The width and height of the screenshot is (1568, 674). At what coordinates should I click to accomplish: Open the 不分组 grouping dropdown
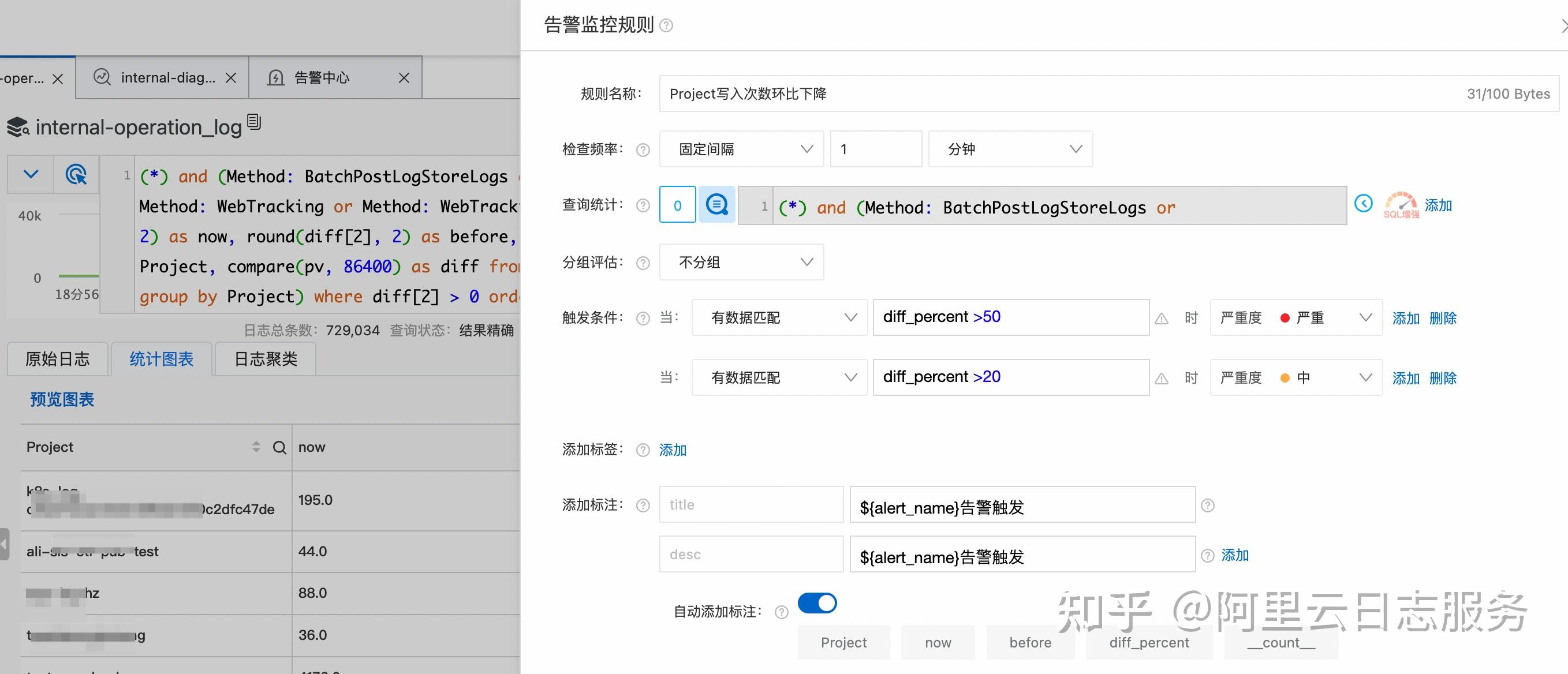pos(741,262)
